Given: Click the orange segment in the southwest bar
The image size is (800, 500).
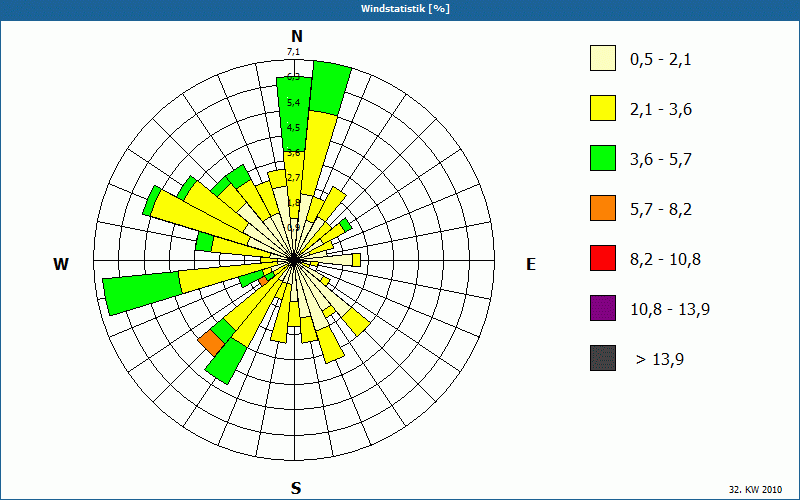Looking at the screenshot, I should coord(211,343).
